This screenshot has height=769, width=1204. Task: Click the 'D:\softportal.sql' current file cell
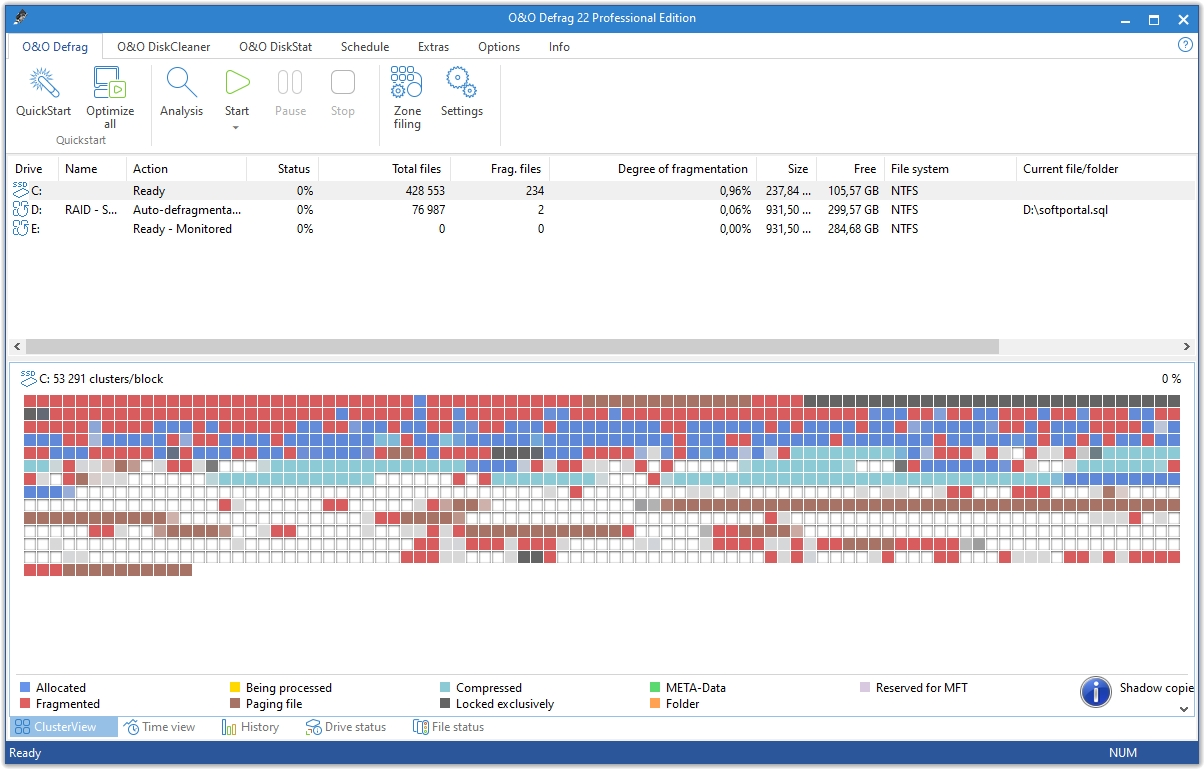point(1065,210)
